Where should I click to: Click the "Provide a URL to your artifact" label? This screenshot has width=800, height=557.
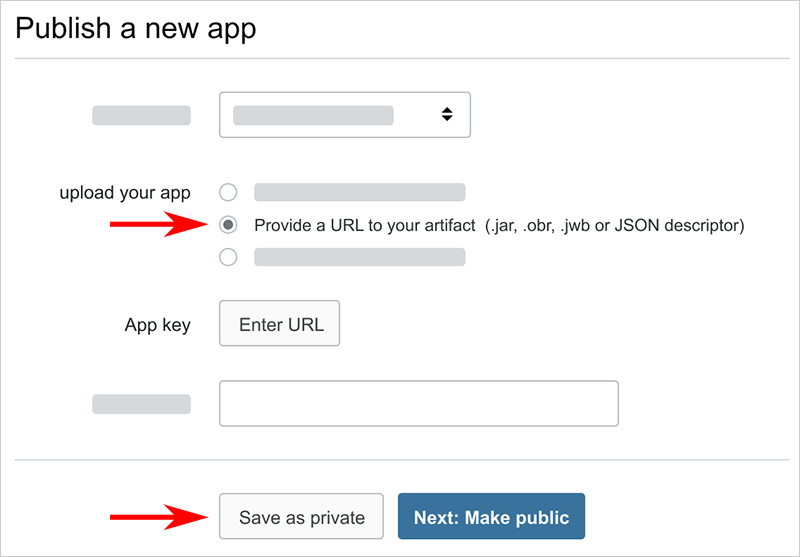(x=364, y=225)
